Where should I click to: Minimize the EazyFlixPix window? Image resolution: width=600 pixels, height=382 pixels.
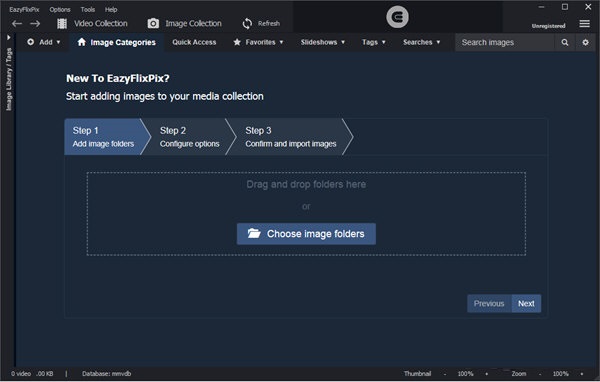(x=541, y=7)
